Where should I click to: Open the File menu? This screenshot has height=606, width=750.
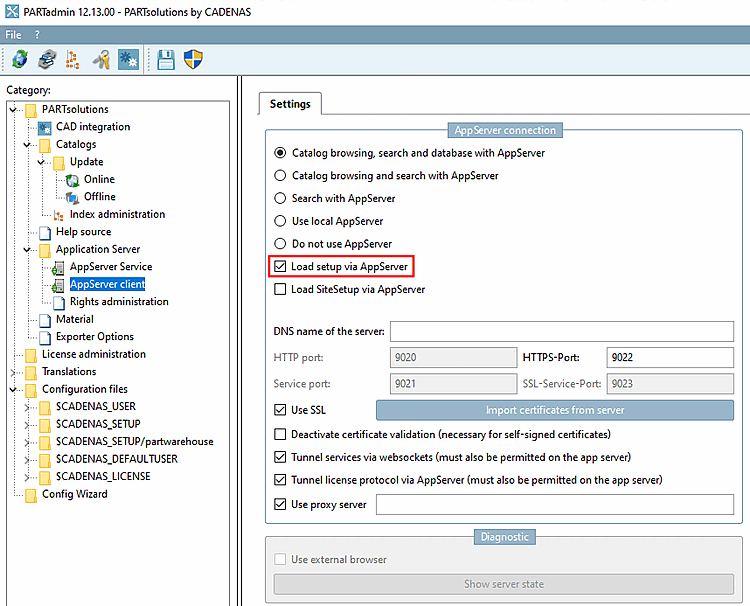click(x=13, y=35)
